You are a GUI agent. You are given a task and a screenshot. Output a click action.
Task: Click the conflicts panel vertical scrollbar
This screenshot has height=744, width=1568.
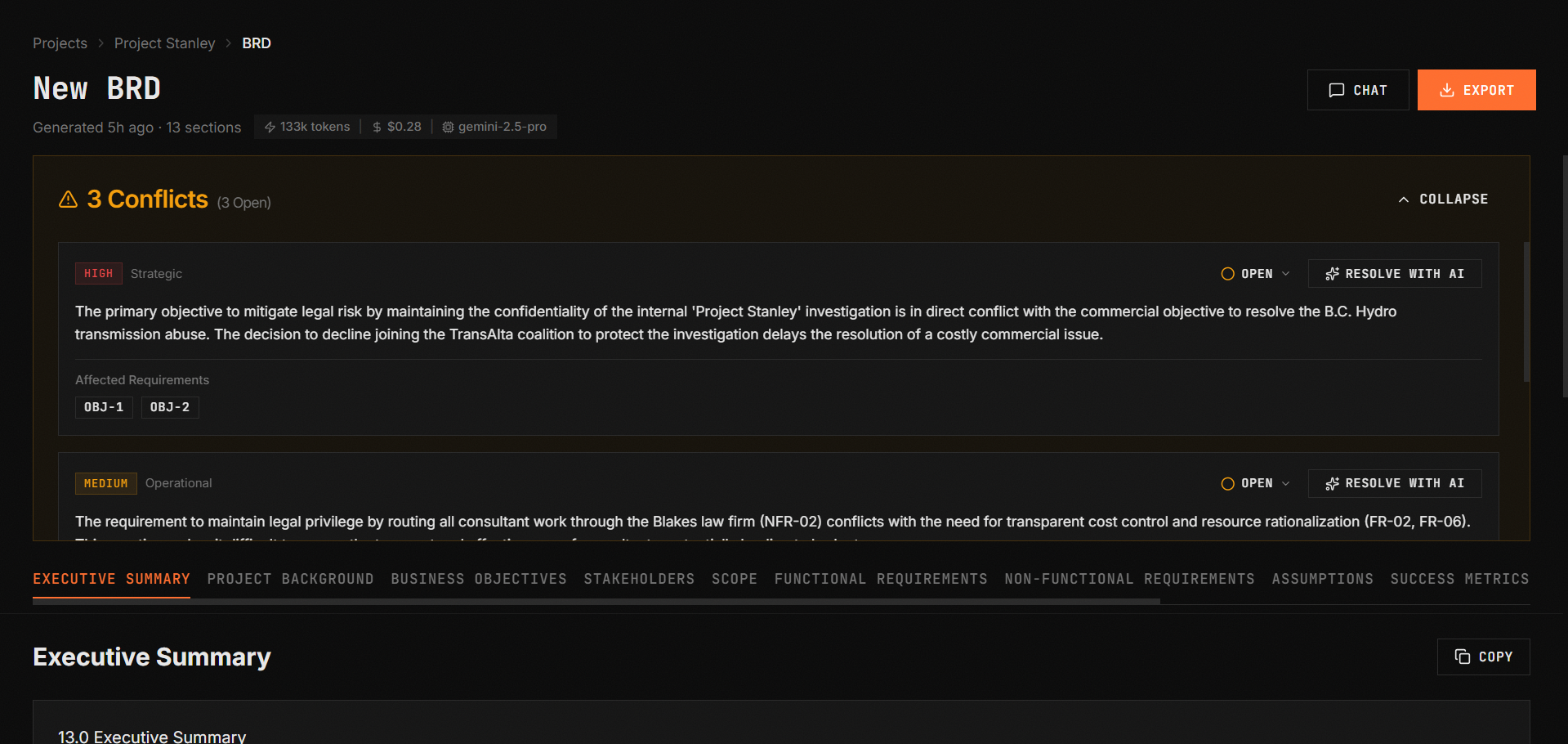pyautogui.click(x=1526, y=311)
